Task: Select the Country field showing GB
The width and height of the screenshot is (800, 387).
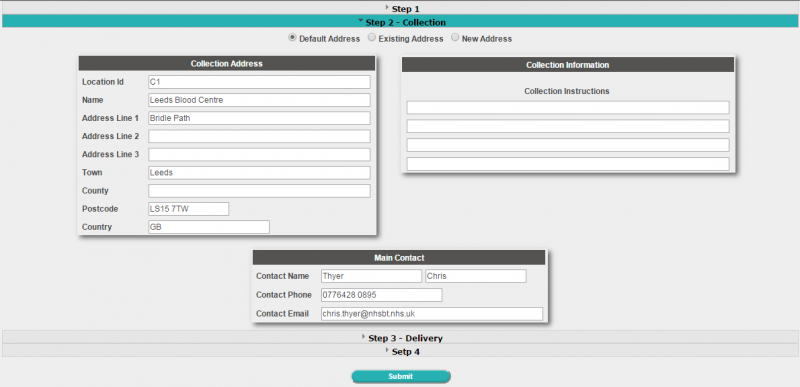Action: click(209, 227)
